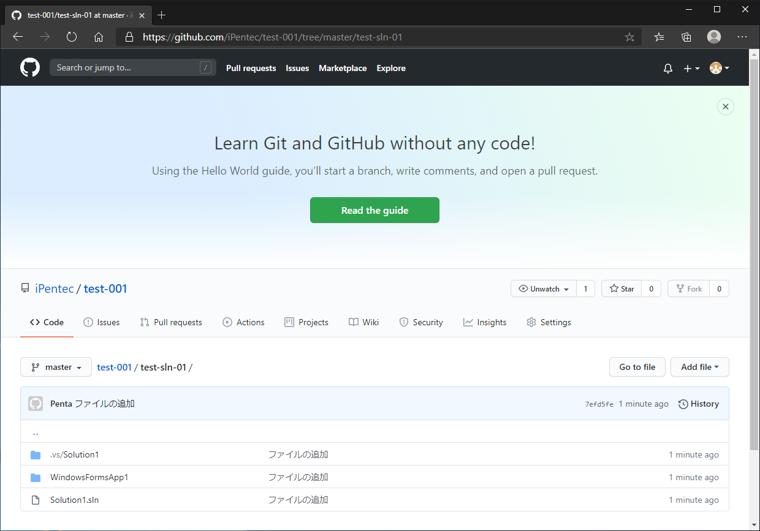
Task: Open the latest commit message next to Penta
Action: pos(105,404)
